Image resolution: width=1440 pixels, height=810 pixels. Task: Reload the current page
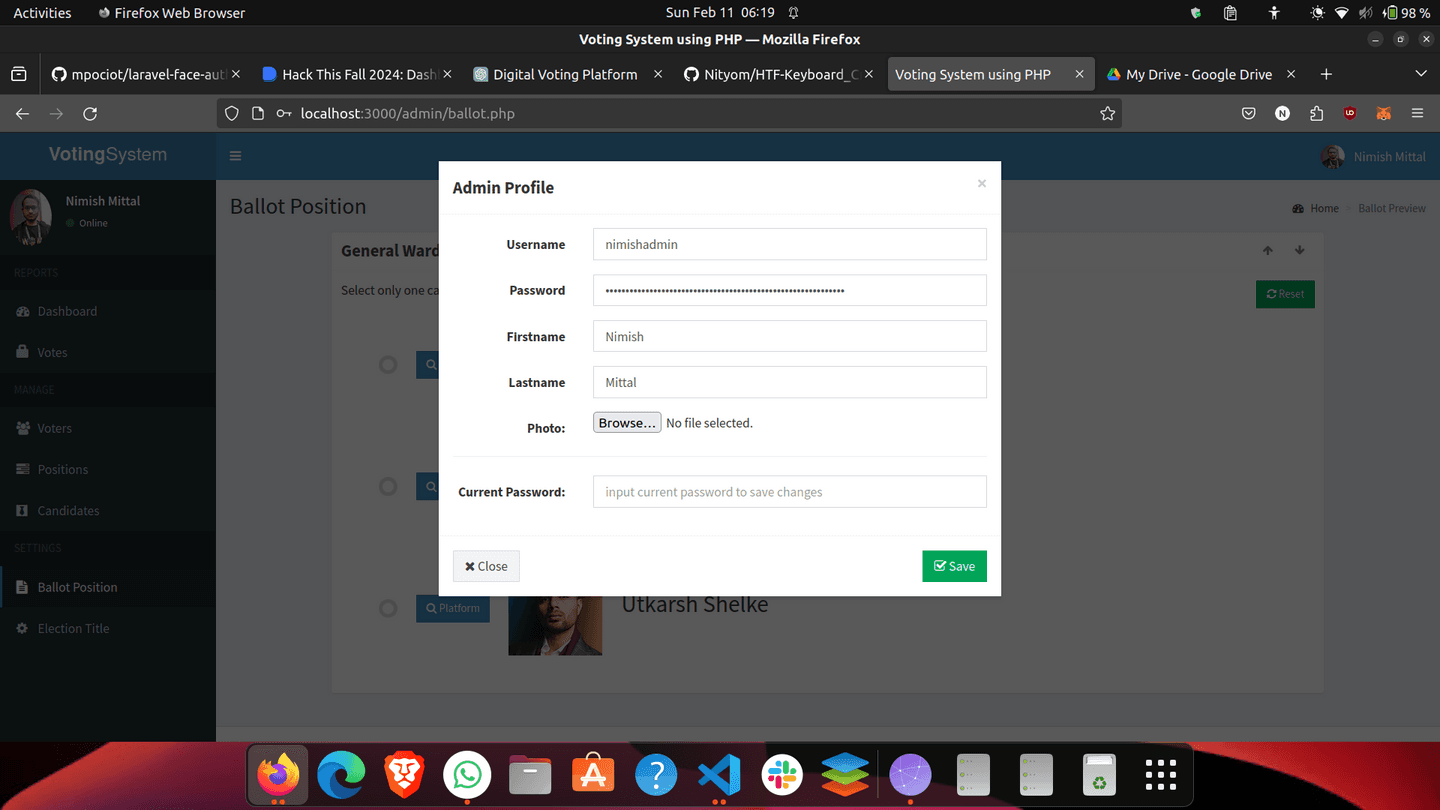coord(90,114)
